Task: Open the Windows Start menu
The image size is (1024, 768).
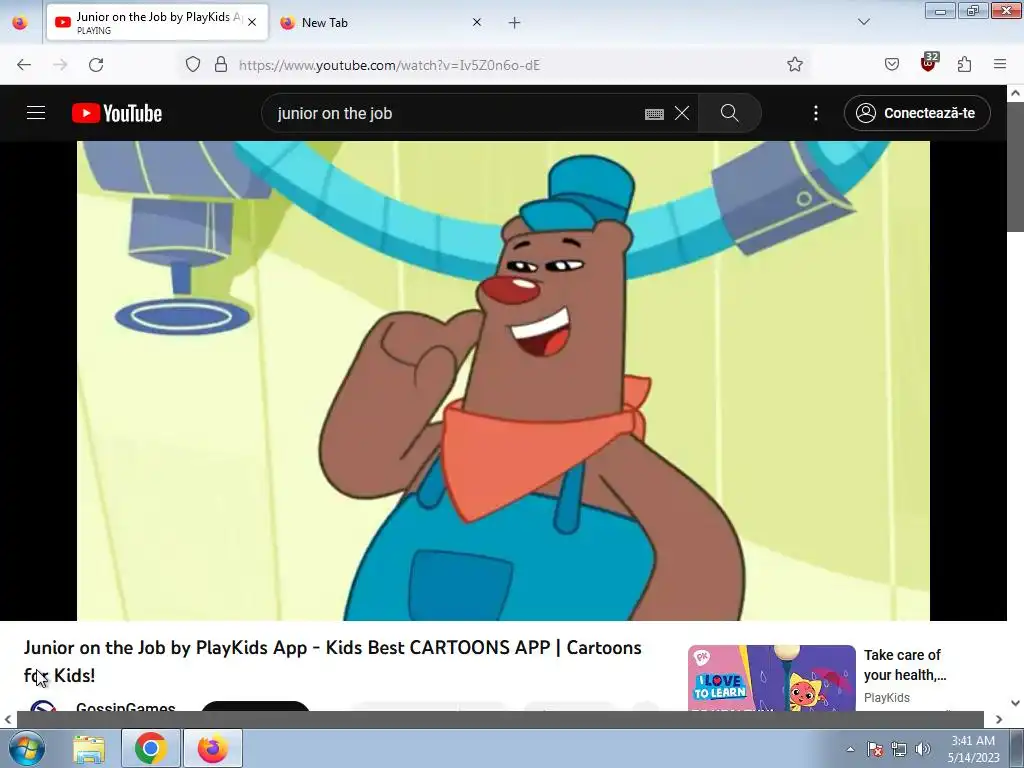Action: pos(27,748)
